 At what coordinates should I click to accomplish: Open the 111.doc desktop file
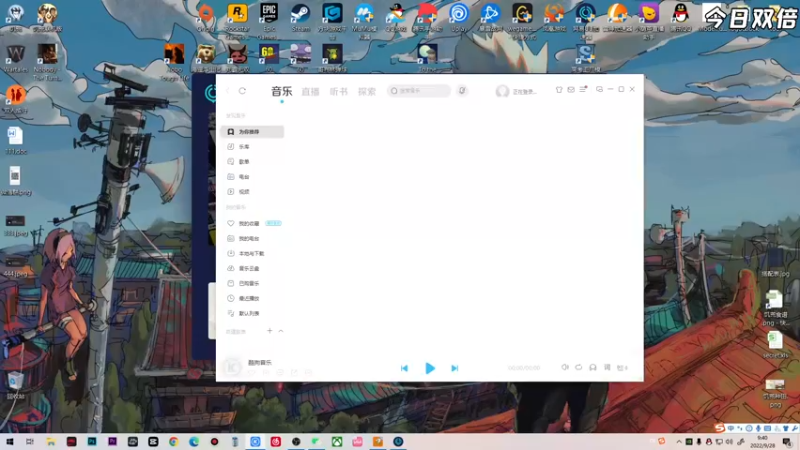coord(15,141)
